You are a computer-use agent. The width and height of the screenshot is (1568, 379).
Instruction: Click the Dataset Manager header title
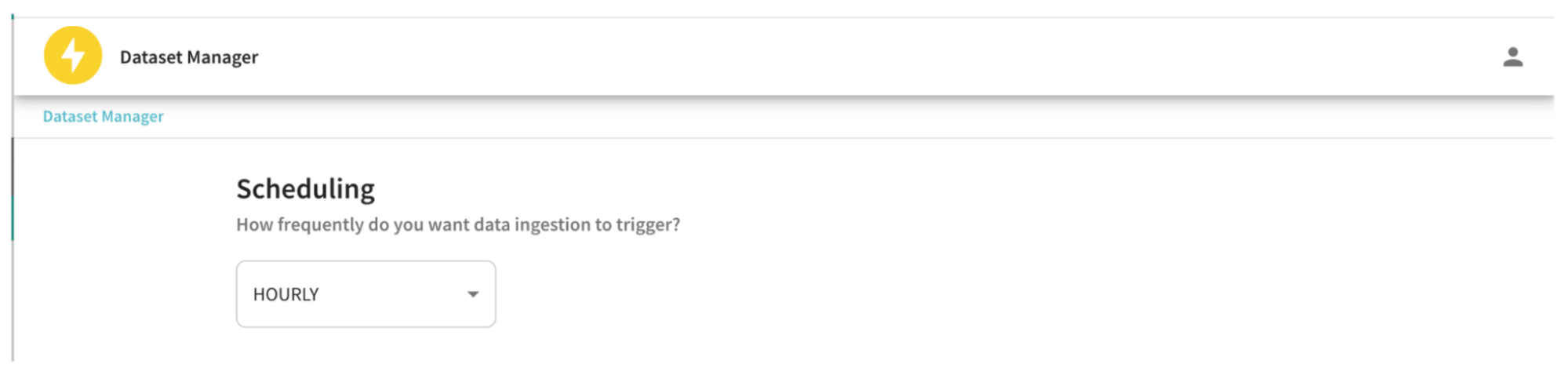point(188,57)
